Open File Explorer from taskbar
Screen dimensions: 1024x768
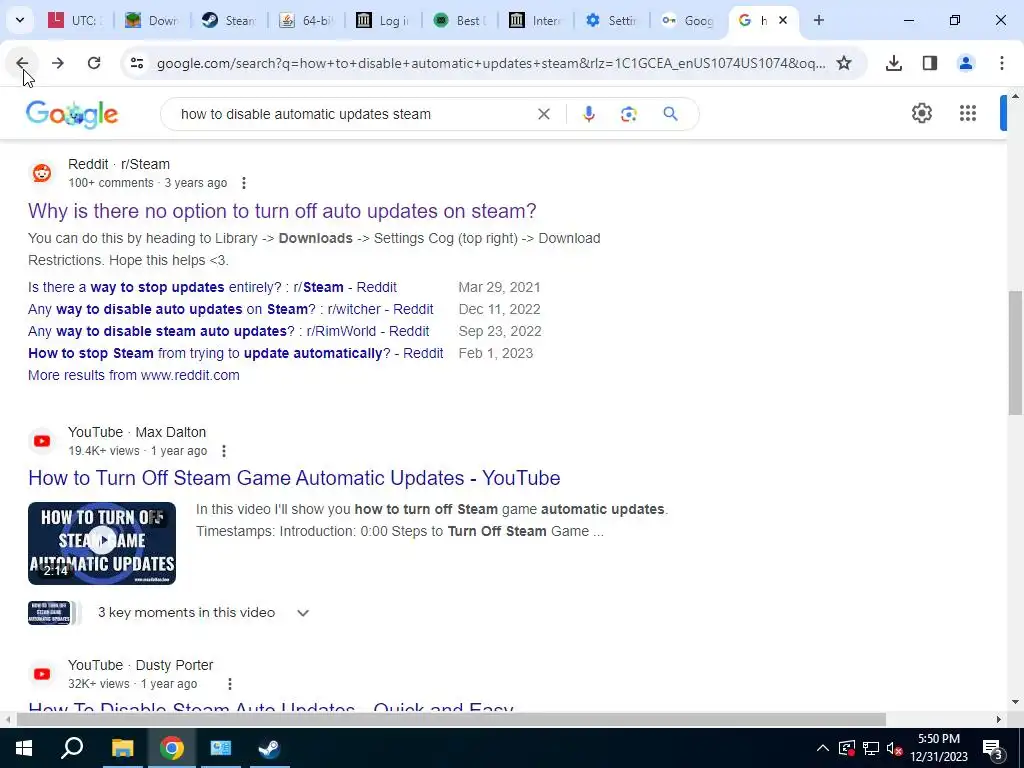tap(122, 748)
